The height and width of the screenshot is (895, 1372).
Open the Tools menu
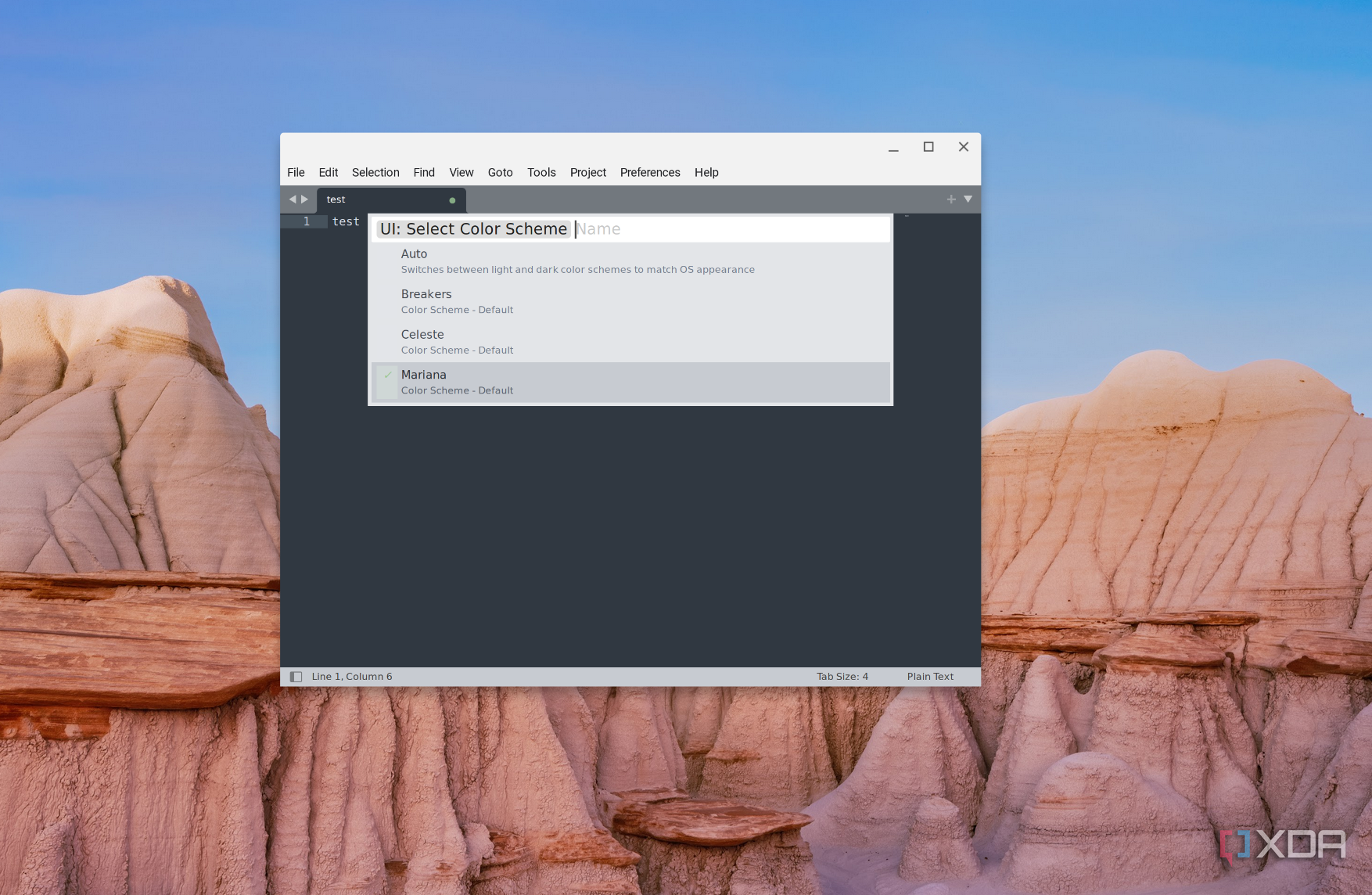pyautogui.click(x=541, y=172)
